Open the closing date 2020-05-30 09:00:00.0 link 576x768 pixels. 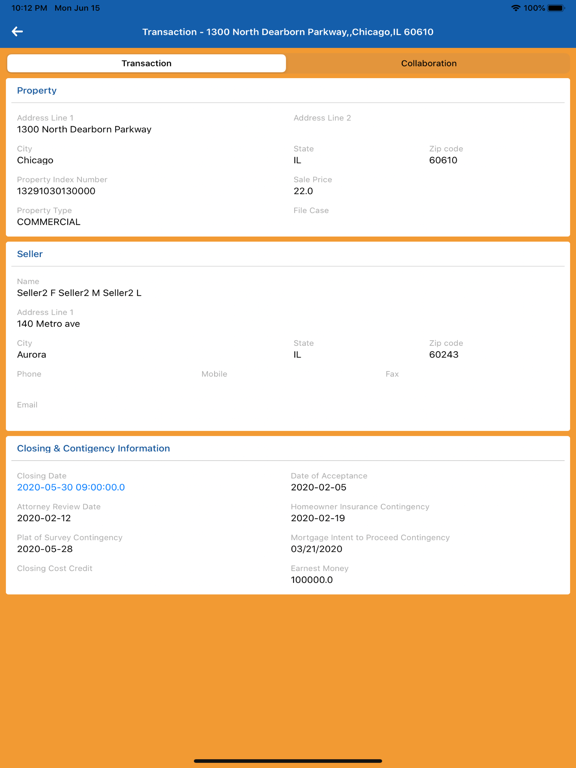pyautogui.click(x=71, y=487)
